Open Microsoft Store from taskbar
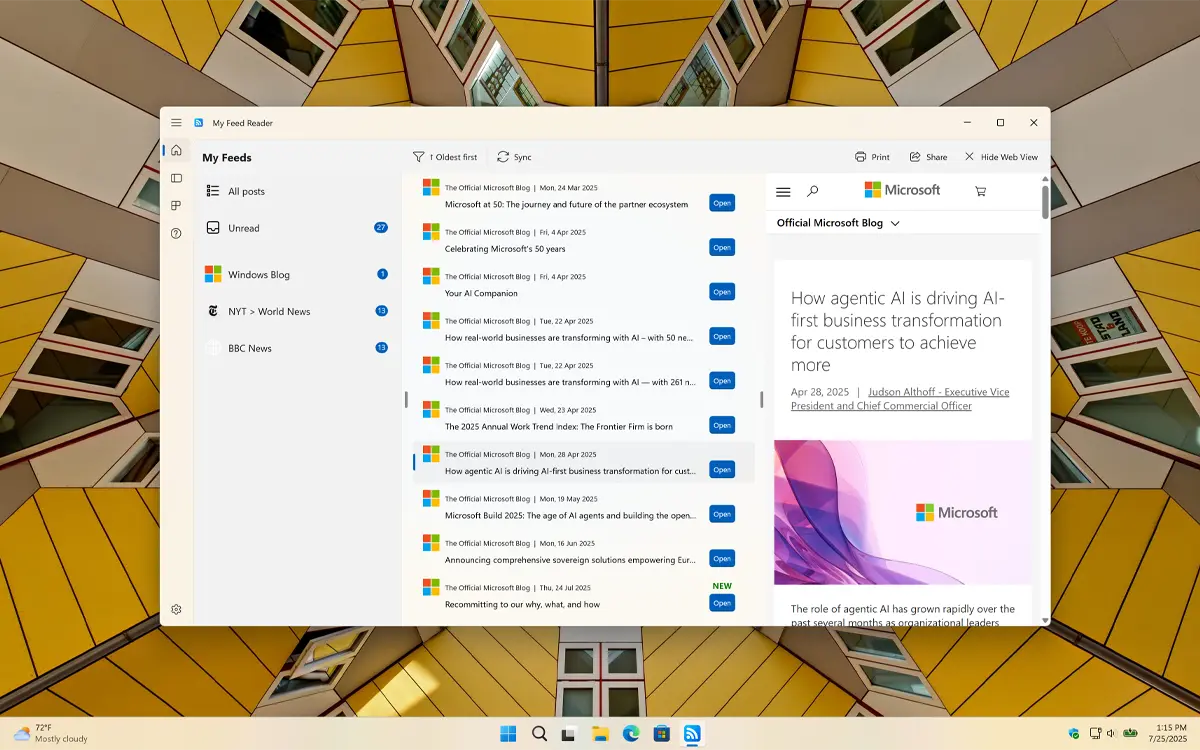This screenshot has height=750, width=1200. (x=661, y=734)
